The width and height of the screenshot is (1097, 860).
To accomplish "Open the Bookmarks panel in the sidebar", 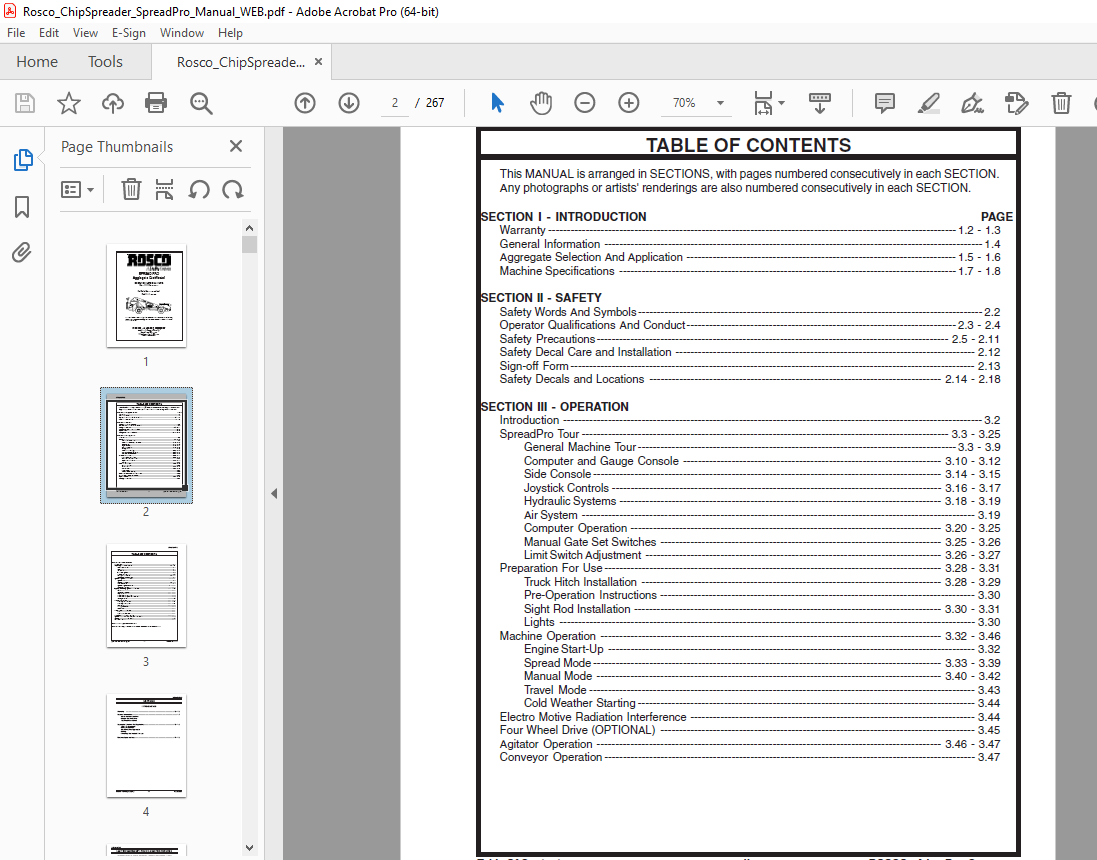I will (22, 207).
